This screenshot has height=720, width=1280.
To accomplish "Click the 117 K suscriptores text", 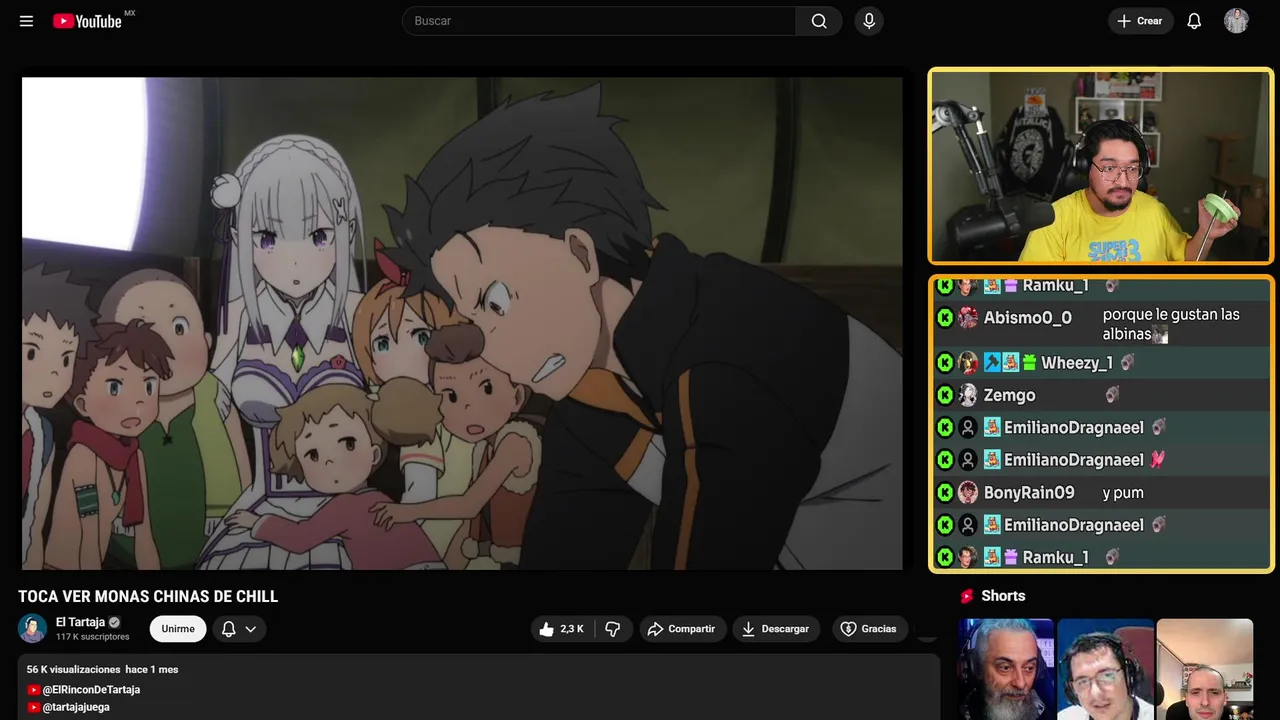I will (x=93, y=637).
